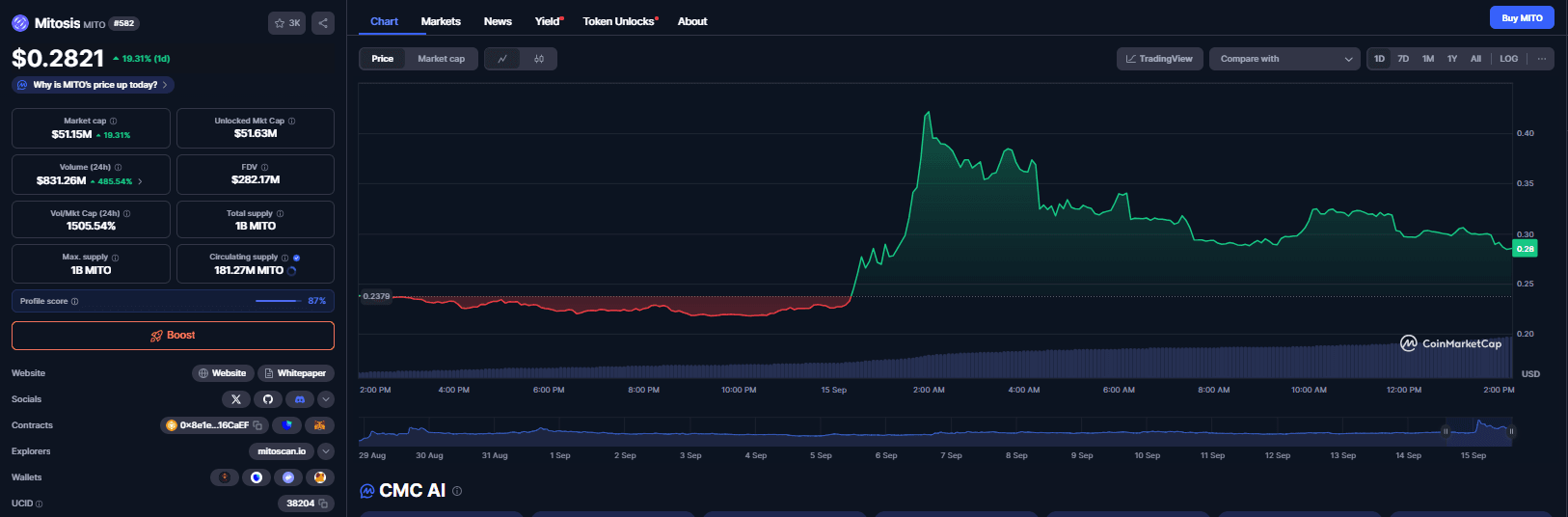The image size is (1568, 517).
Task: Expand the Explorers list
Action: coord(326,451)
